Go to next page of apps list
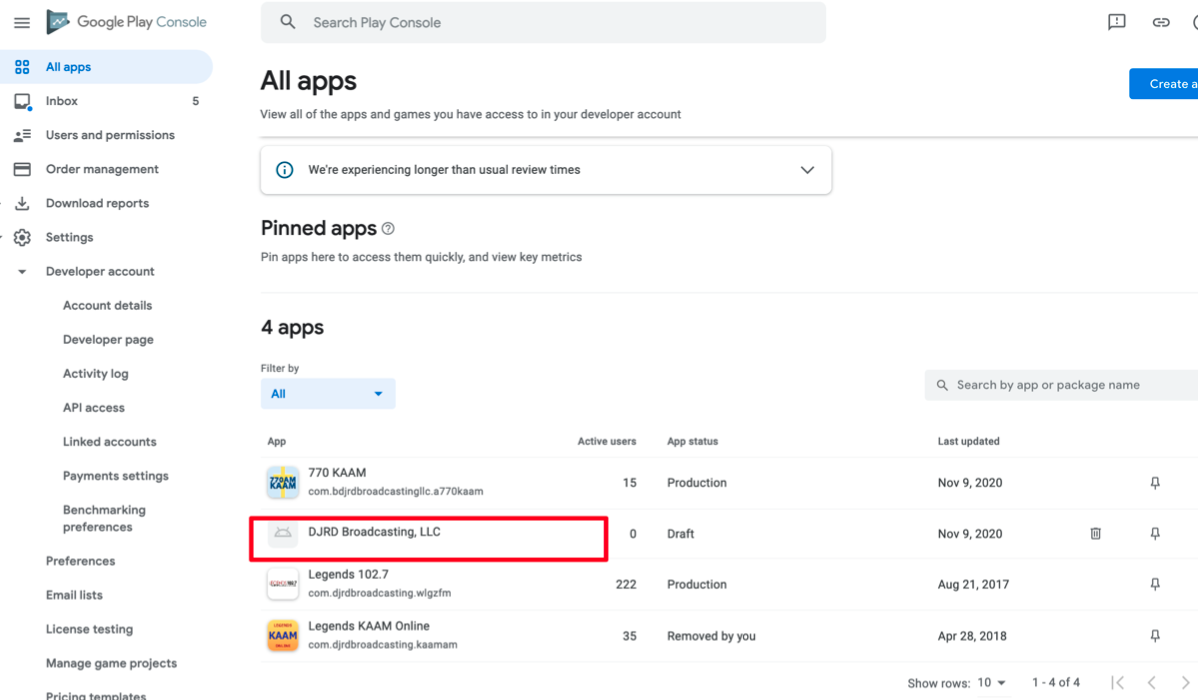This screenshot has height=700, width=1198. click(x=1185, y=682)
